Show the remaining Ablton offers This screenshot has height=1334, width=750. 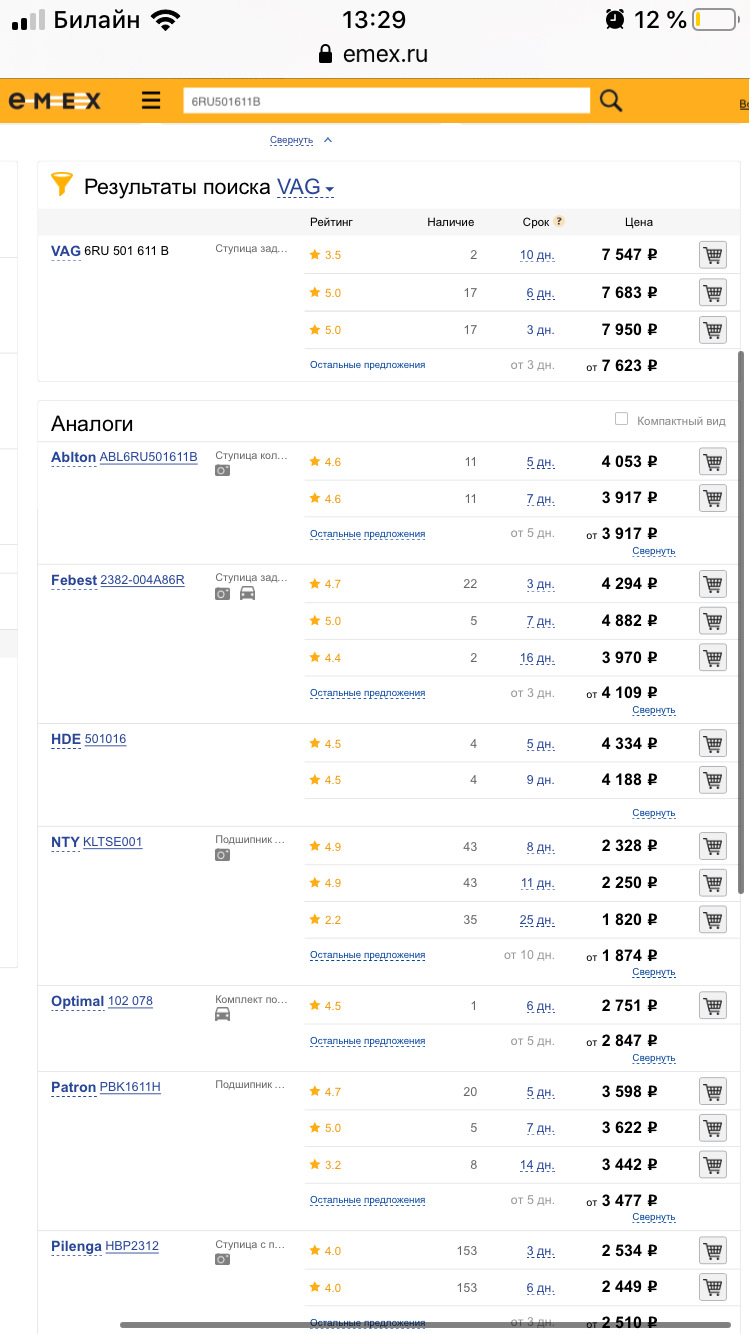(367, 534)
